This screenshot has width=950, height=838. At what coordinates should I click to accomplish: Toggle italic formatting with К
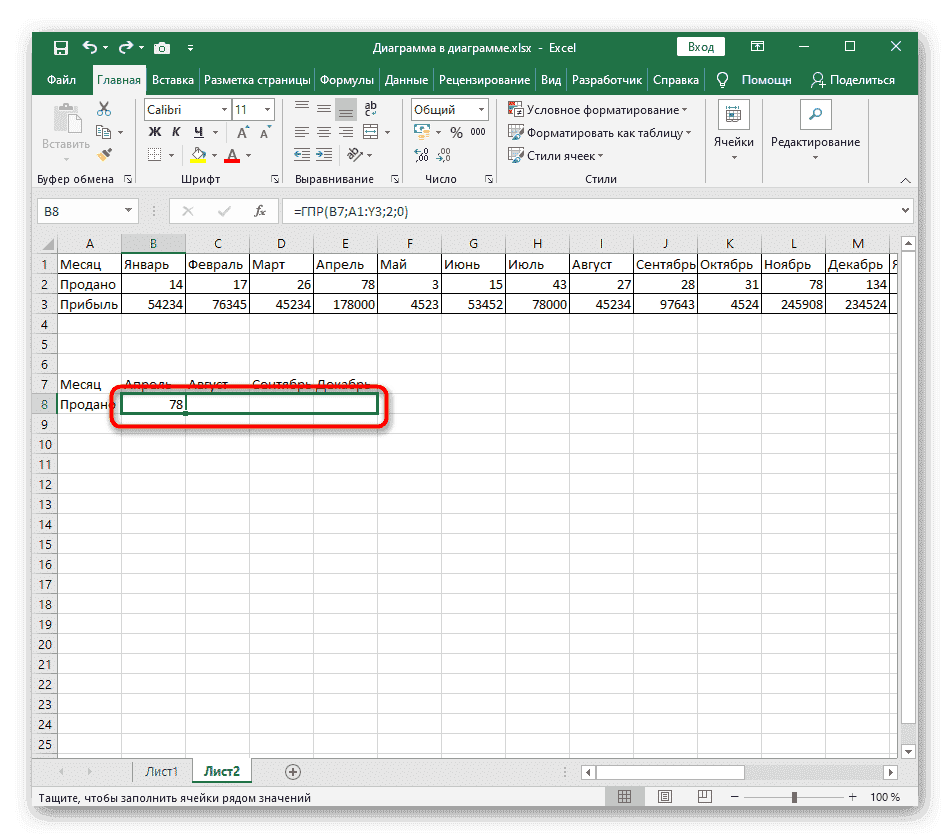tap(176, 129)
